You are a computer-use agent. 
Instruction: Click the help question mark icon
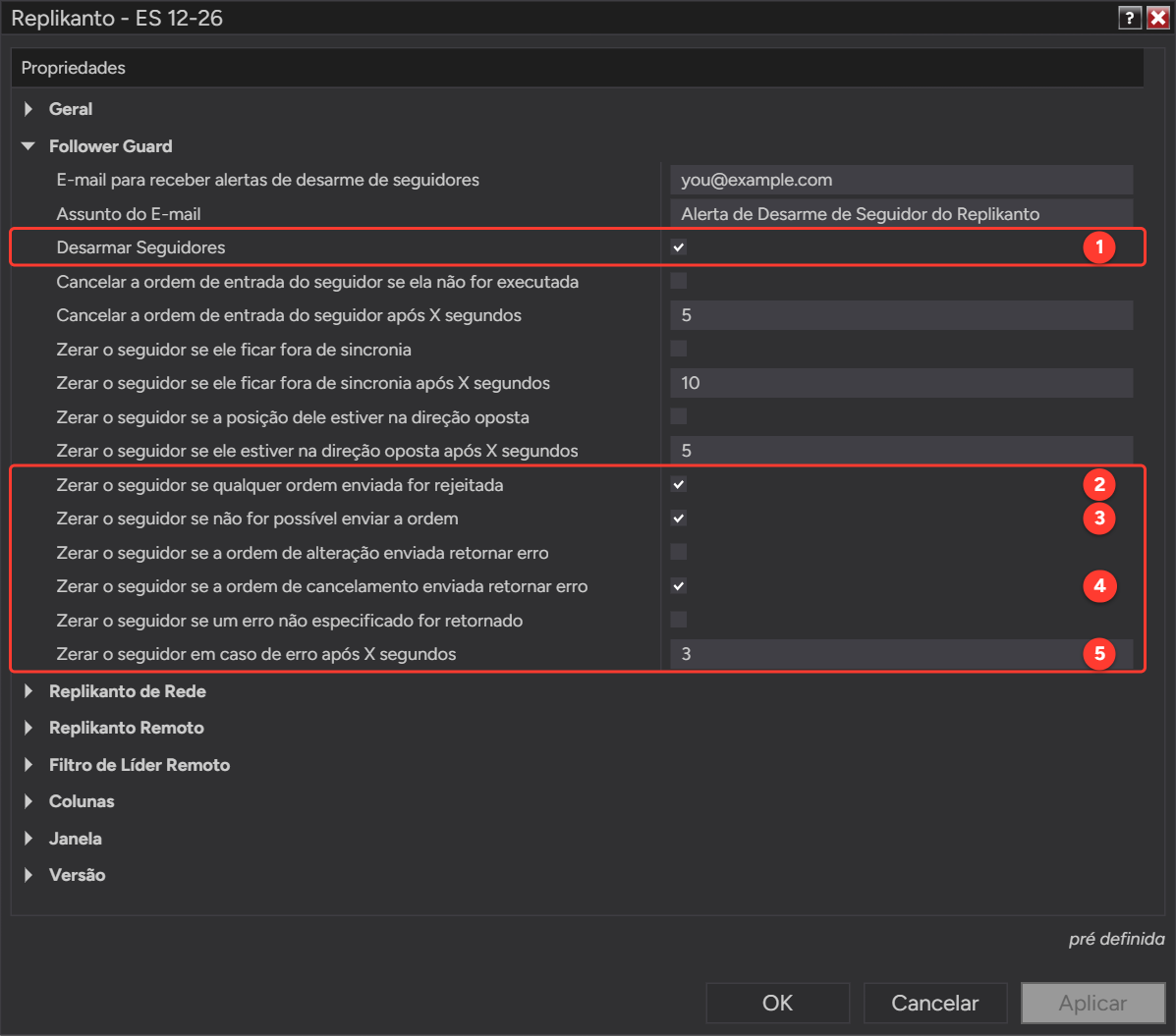[1130, 18]
